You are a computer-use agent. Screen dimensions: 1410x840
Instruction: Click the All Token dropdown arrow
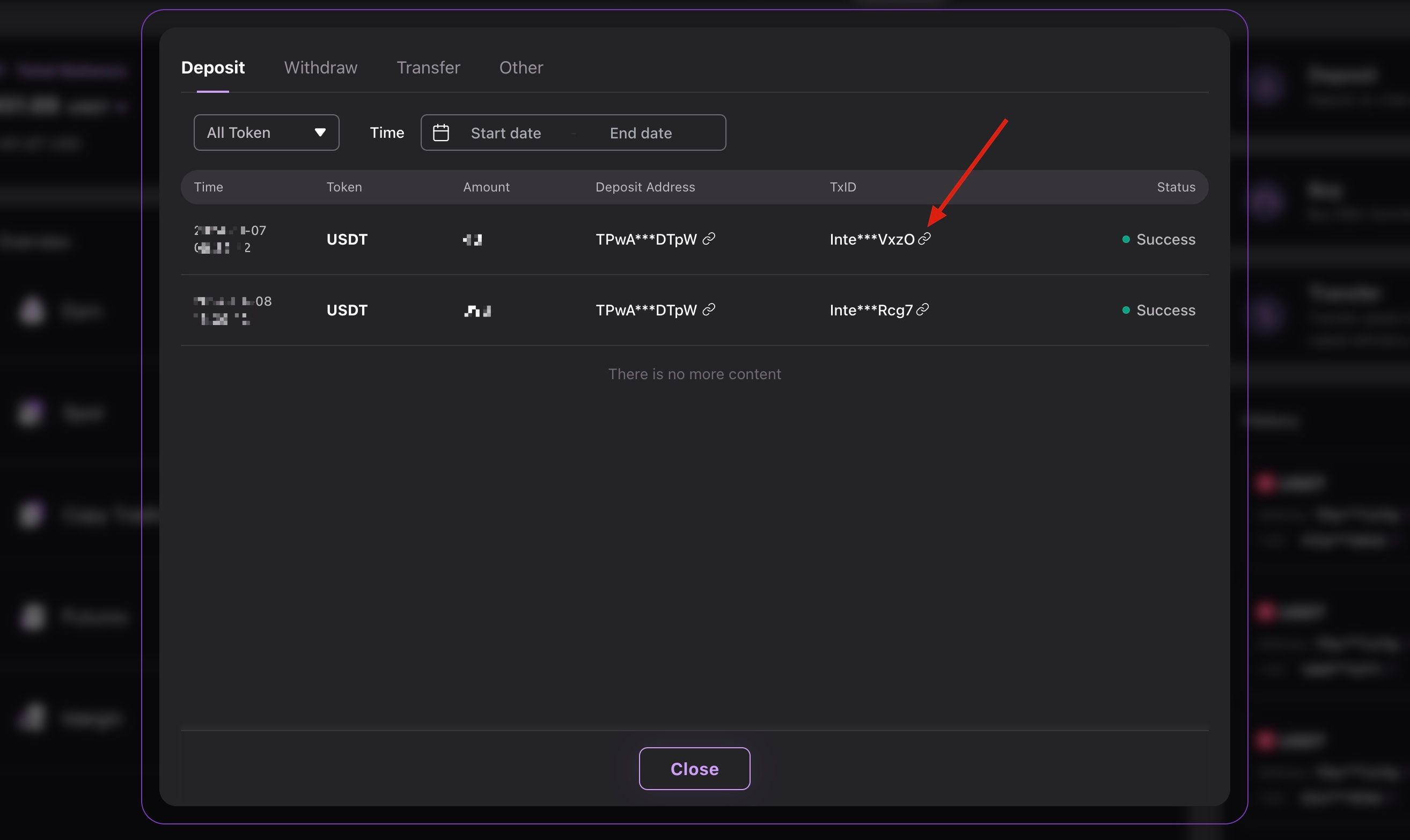coord(320,132)
